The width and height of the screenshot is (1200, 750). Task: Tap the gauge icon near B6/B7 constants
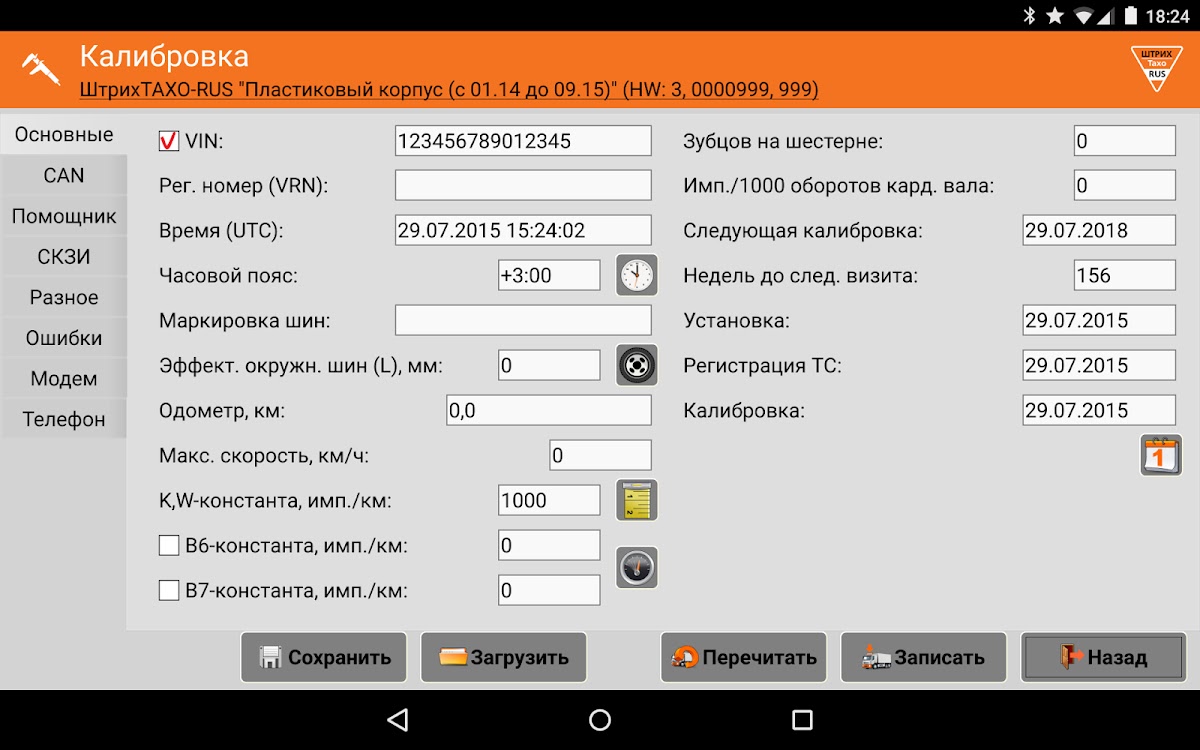(x=636, y=568)
